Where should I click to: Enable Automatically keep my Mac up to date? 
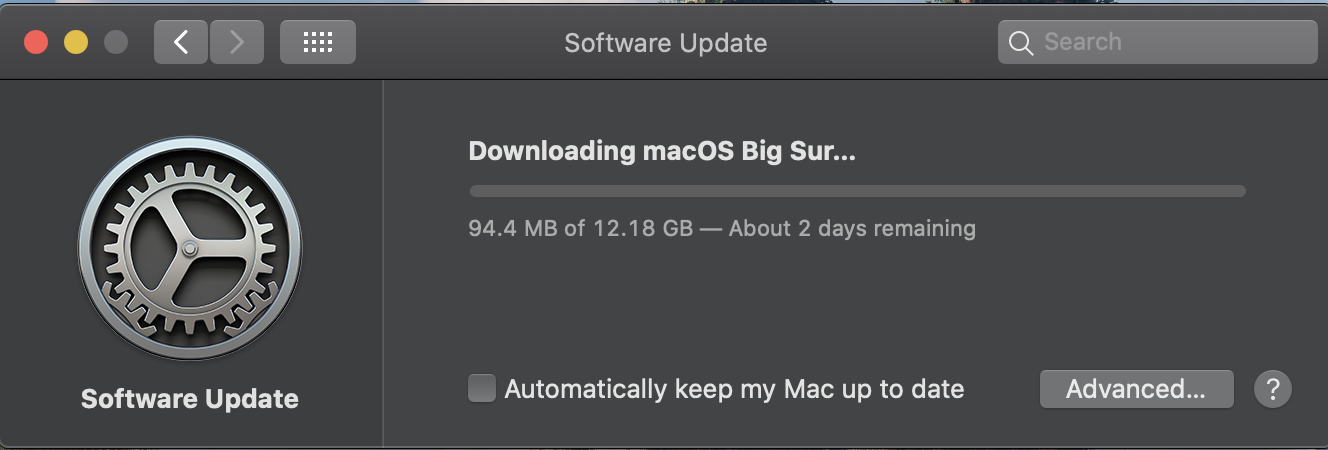click(482, 388)
